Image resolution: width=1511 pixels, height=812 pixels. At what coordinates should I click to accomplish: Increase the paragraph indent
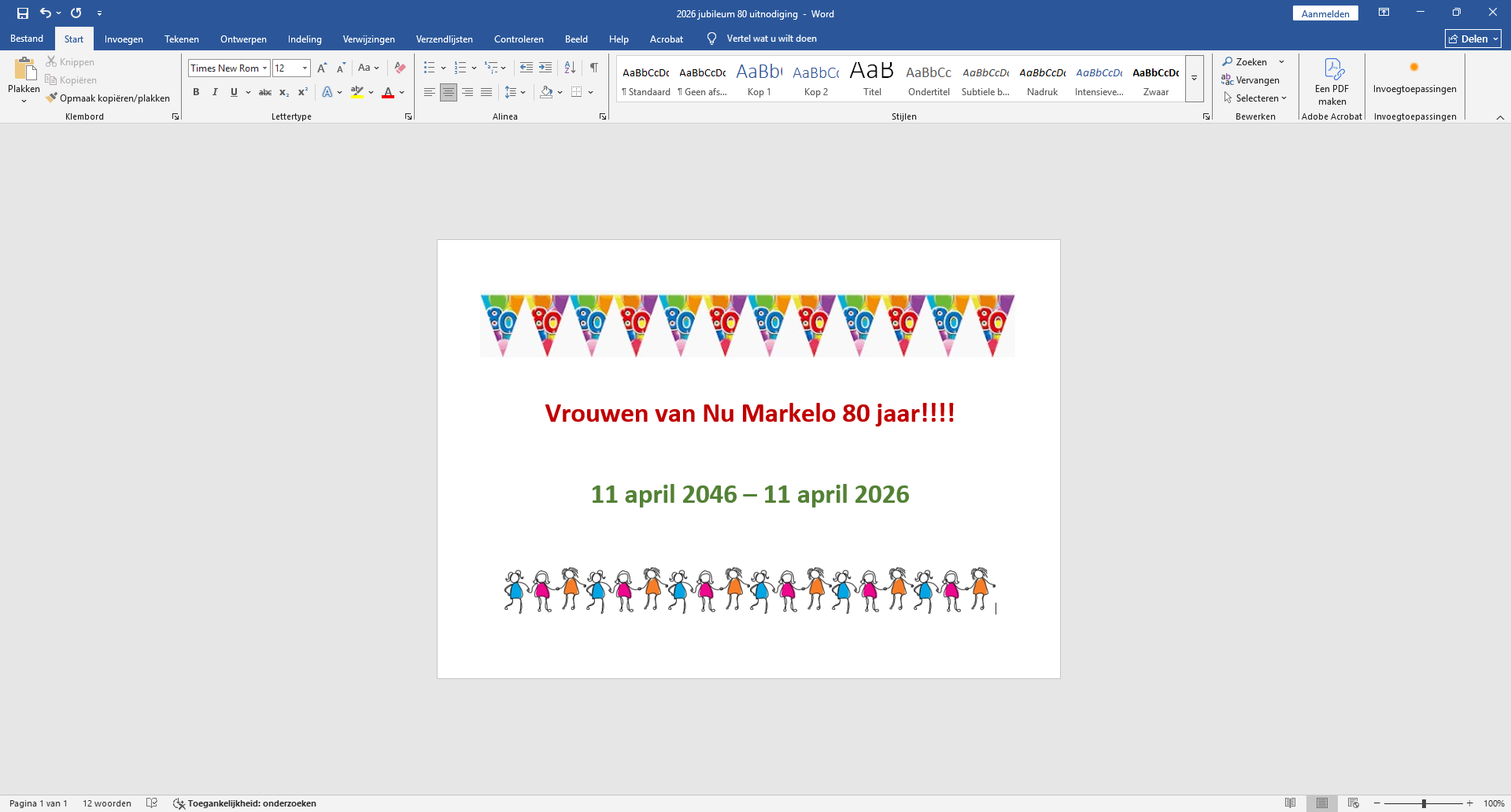pyautogui.click(x=545, y=68)
